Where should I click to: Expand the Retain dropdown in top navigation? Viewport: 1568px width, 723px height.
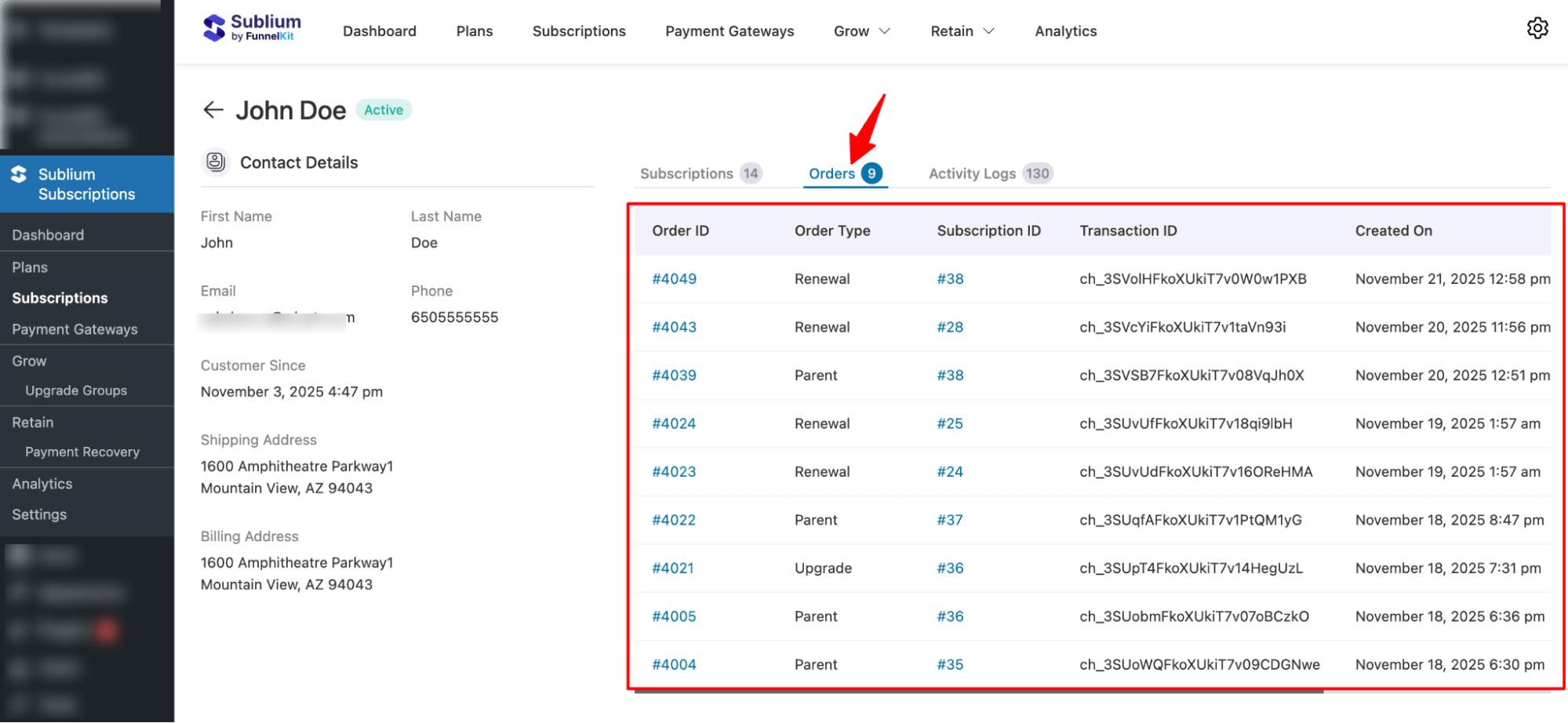point(962,31)
